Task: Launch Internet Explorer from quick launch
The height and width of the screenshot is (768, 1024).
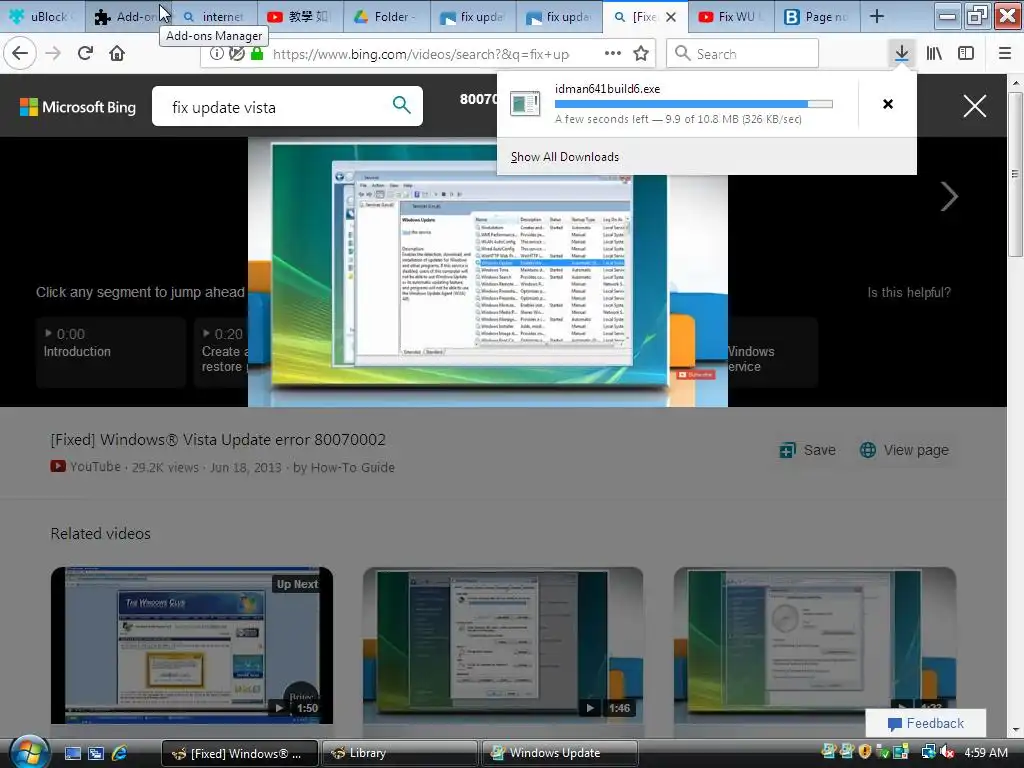Action: tap(120, 753)
